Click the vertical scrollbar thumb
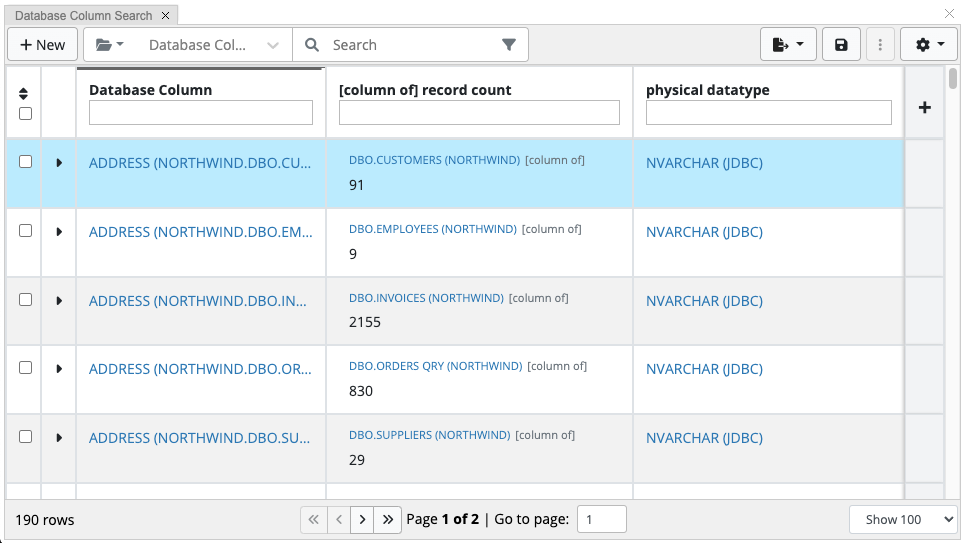This screenshot has width=966, height=543. click(x=953, y=80)
